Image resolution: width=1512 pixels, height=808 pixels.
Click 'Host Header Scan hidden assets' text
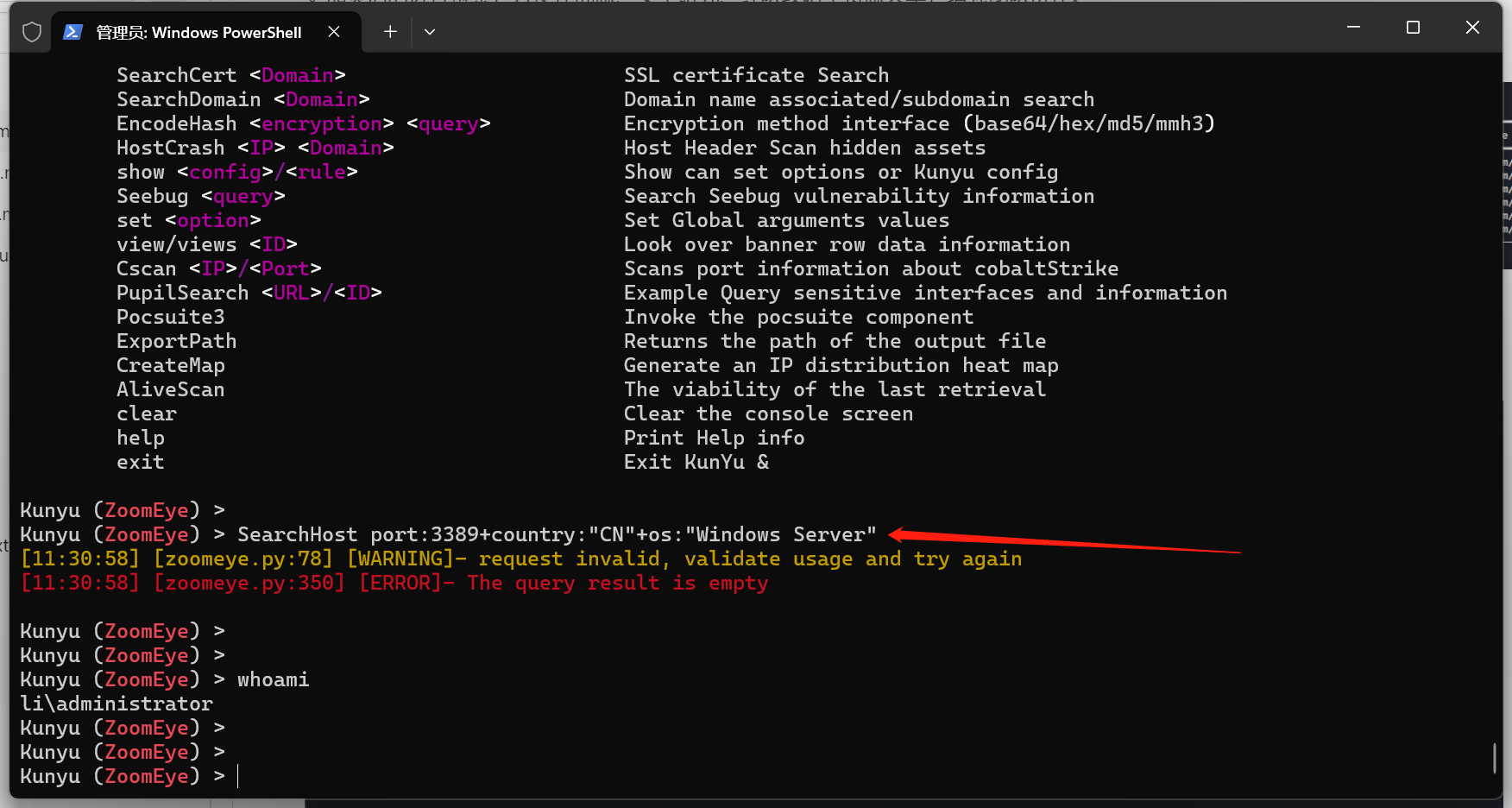pyautogui.click(x=804, y=148)
